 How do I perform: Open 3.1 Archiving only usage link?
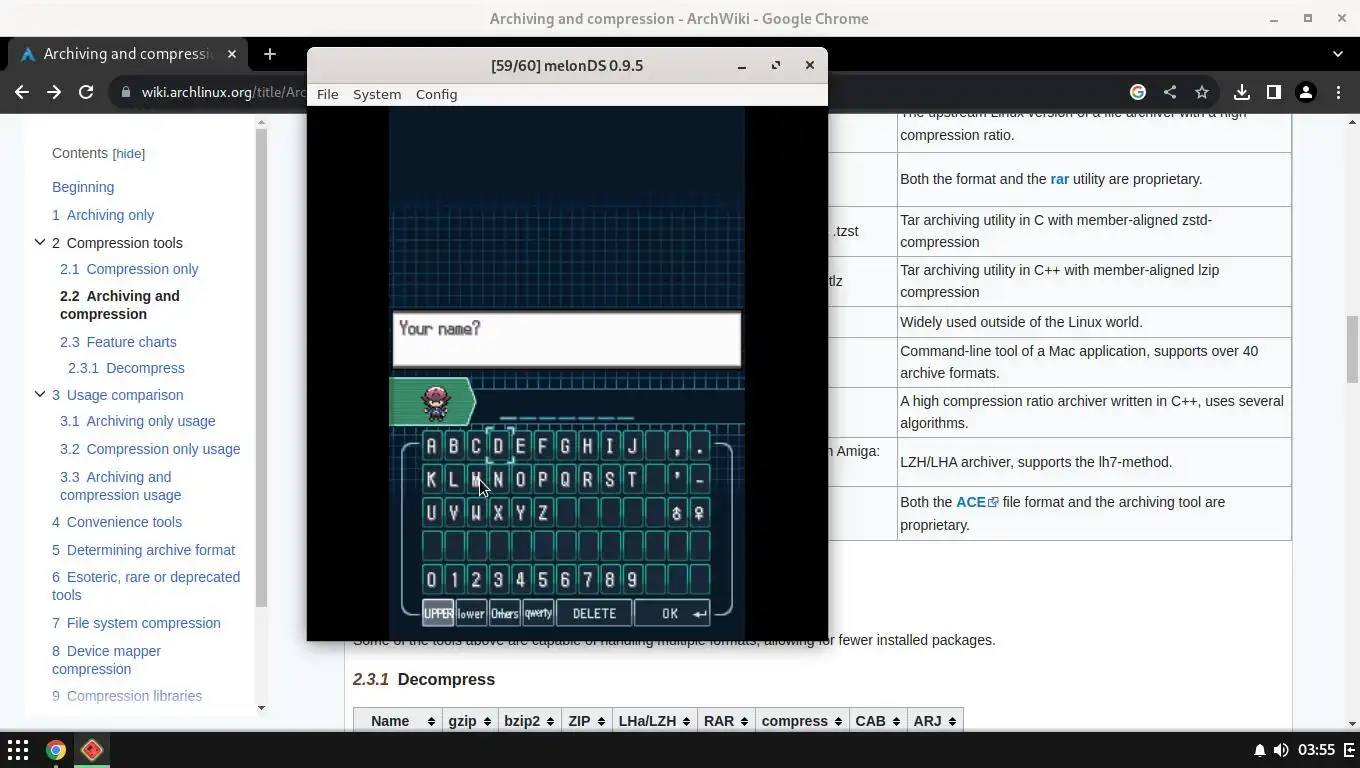[x=137, y=421]
